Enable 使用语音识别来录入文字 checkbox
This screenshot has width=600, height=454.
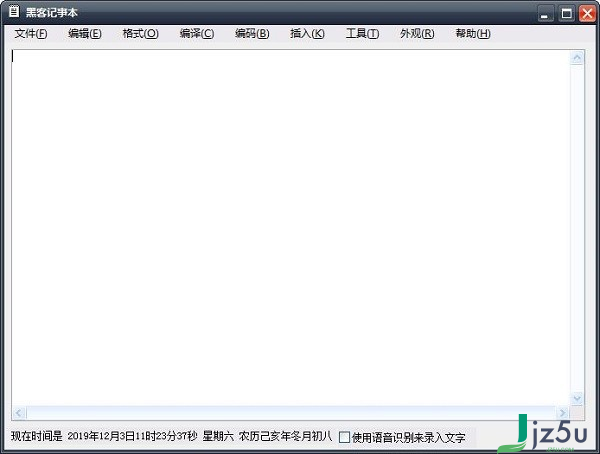click(344, 437)
